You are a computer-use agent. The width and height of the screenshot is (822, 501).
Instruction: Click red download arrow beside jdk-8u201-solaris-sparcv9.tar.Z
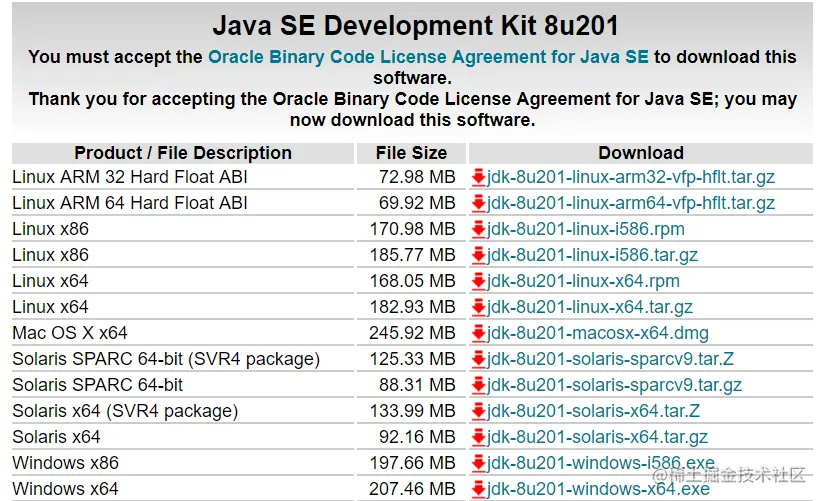(x=478, y=359)
